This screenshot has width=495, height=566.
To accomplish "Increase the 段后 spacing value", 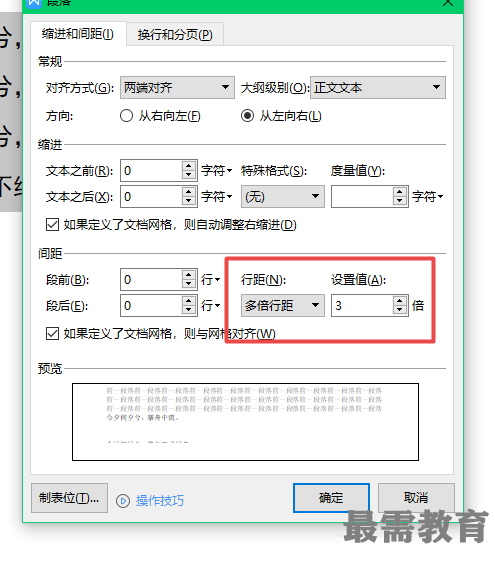I will [x=189, y=301].
